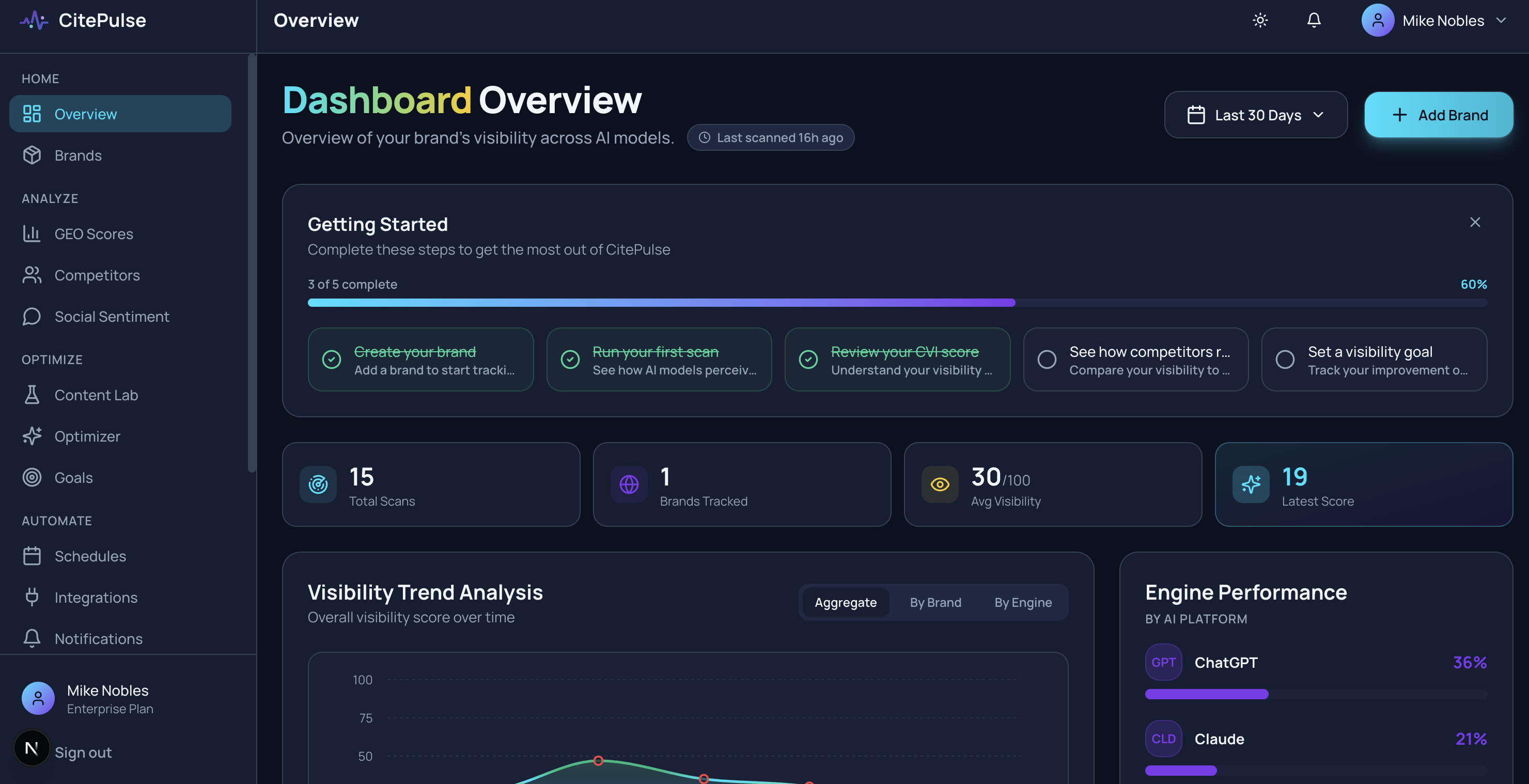Open Social Sentiment panel
The image size is (1529, 784).
tap(112, 316)
